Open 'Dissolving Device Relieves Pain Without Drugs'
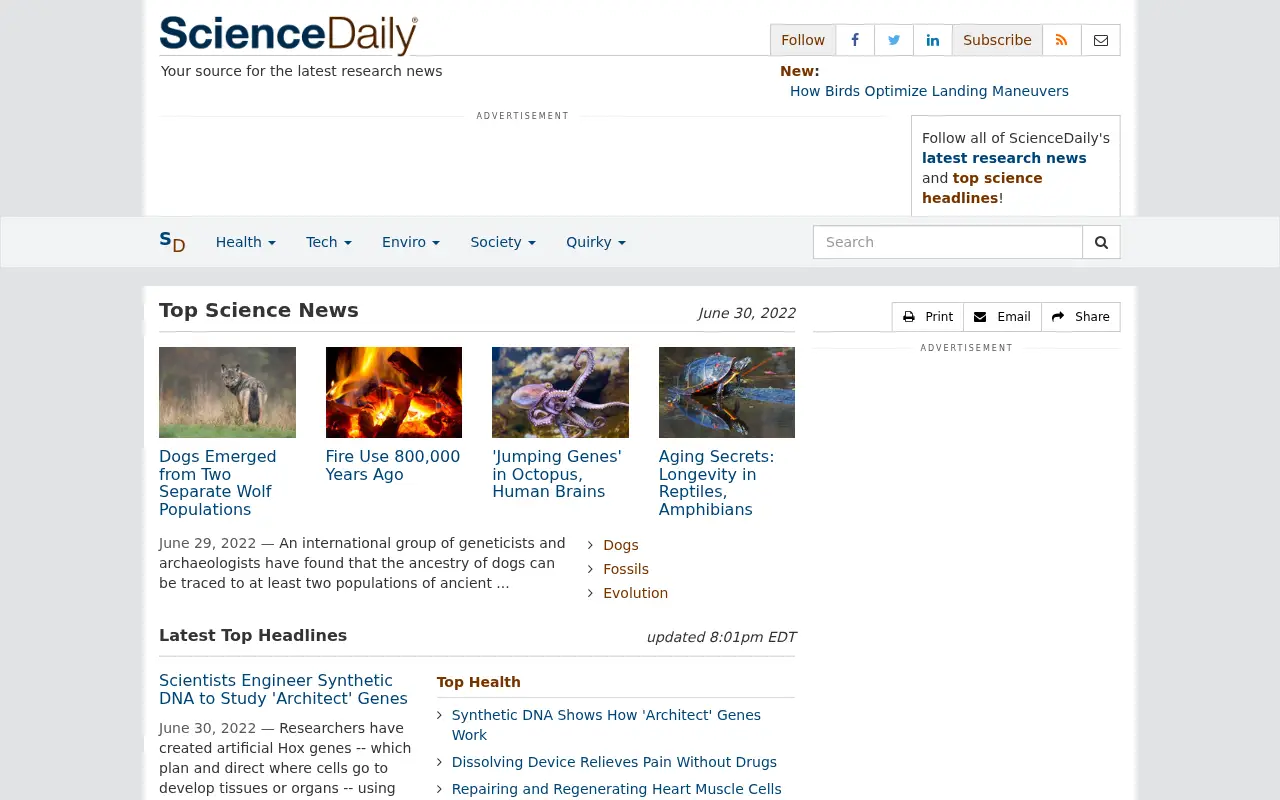The image size is (1280, 800). point(614,762)
